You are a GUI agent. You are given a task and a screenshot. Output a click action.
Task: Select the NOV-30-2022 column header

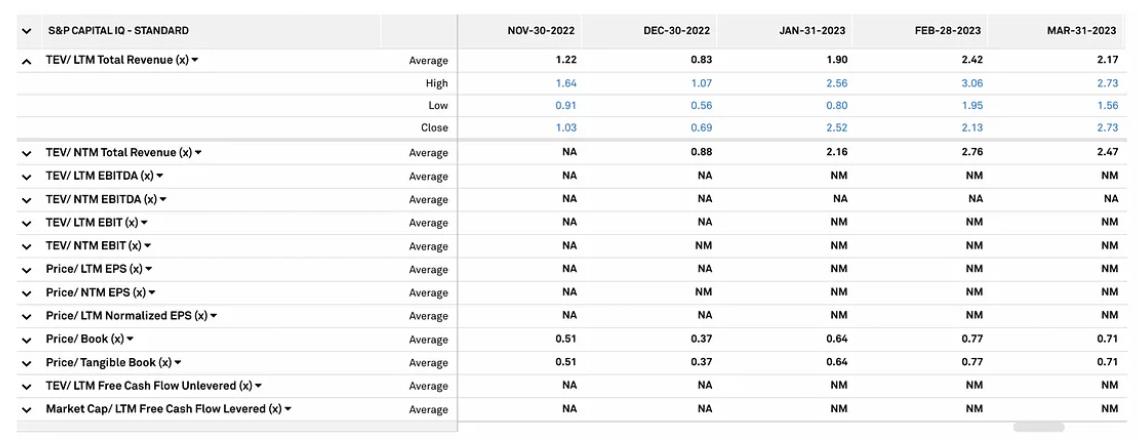tap(541, 30)
